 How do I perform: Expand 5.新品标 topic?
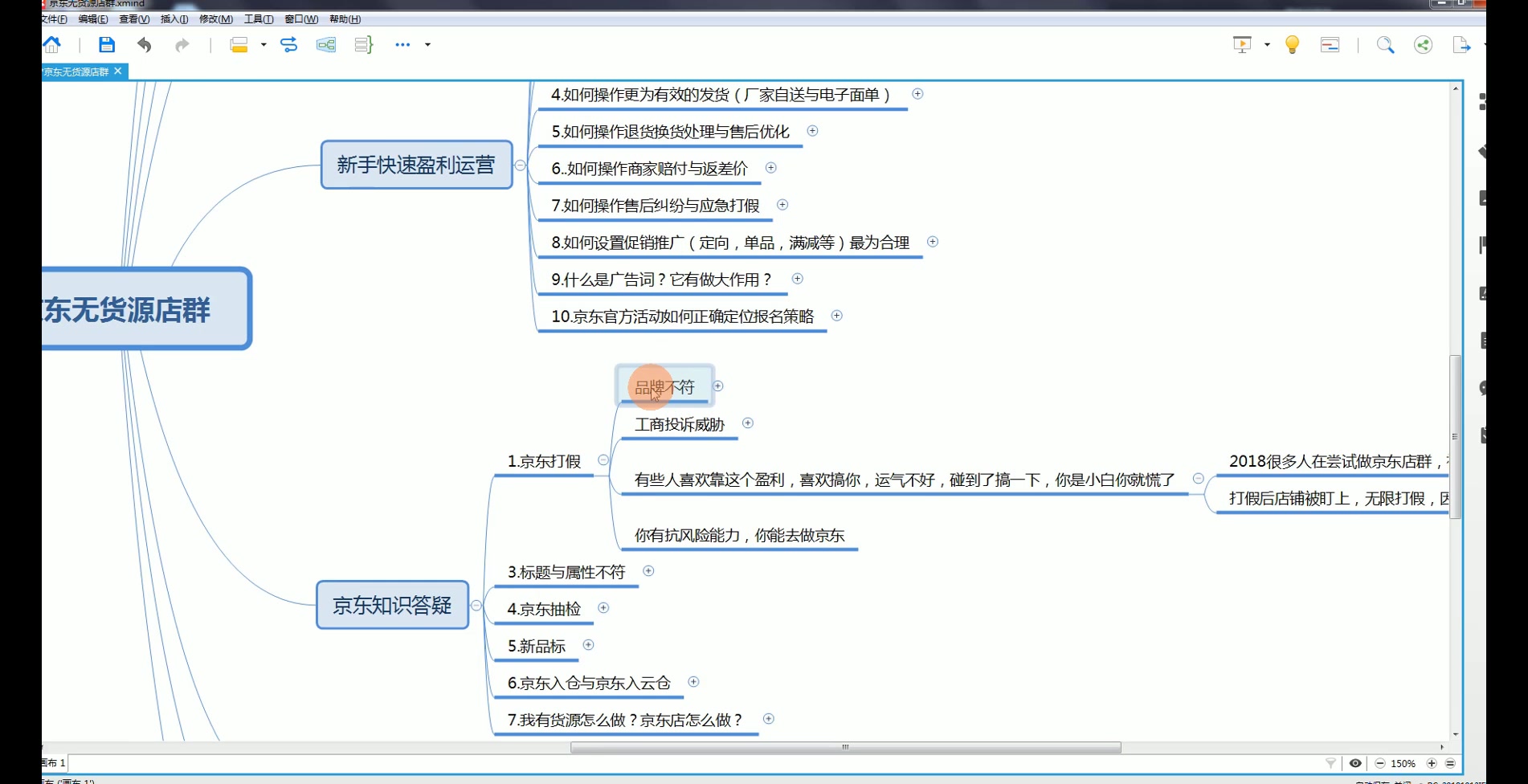click(588, 645)
